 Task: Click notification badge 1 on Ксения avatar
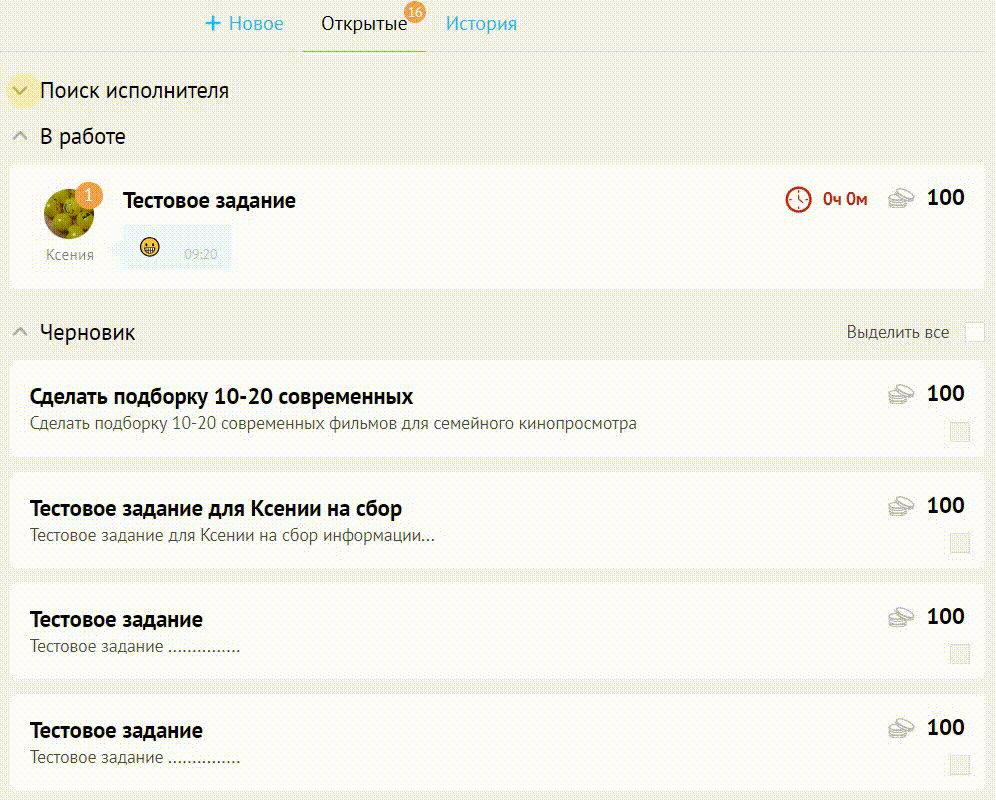point(89,195)
